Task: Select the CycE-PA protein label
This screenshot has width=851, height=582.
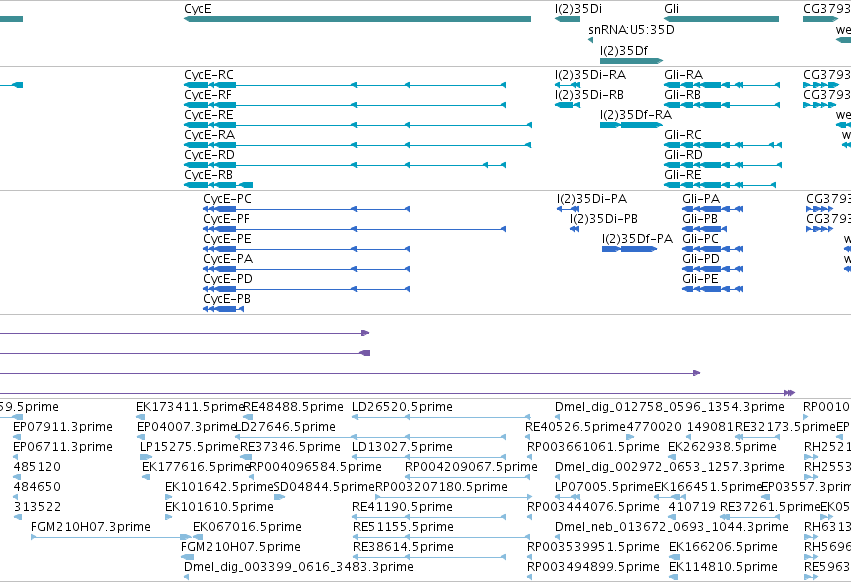Action: [228, 260]
